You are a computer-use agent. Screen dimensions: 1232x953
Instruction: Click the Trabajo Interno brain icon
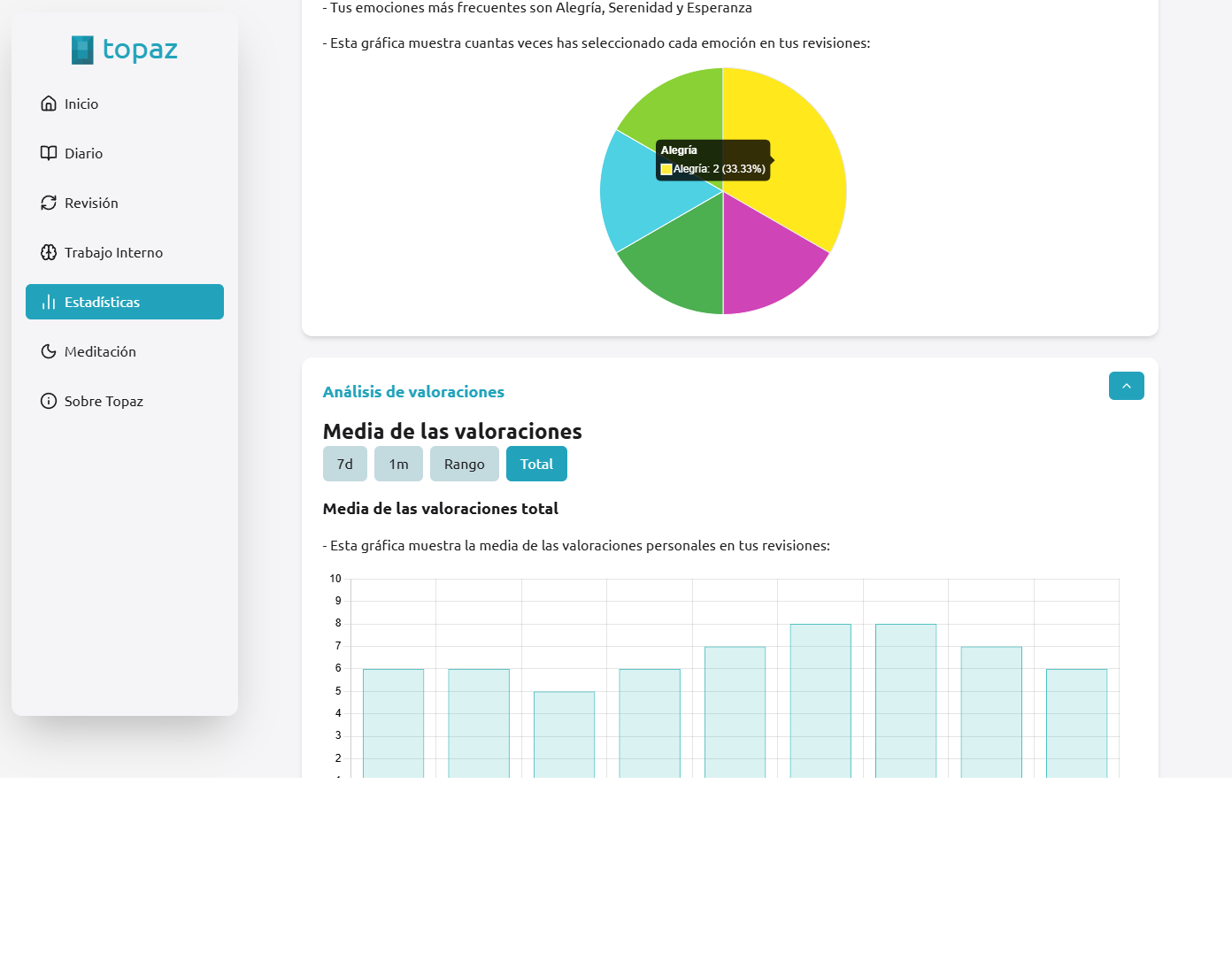point(49,252)
